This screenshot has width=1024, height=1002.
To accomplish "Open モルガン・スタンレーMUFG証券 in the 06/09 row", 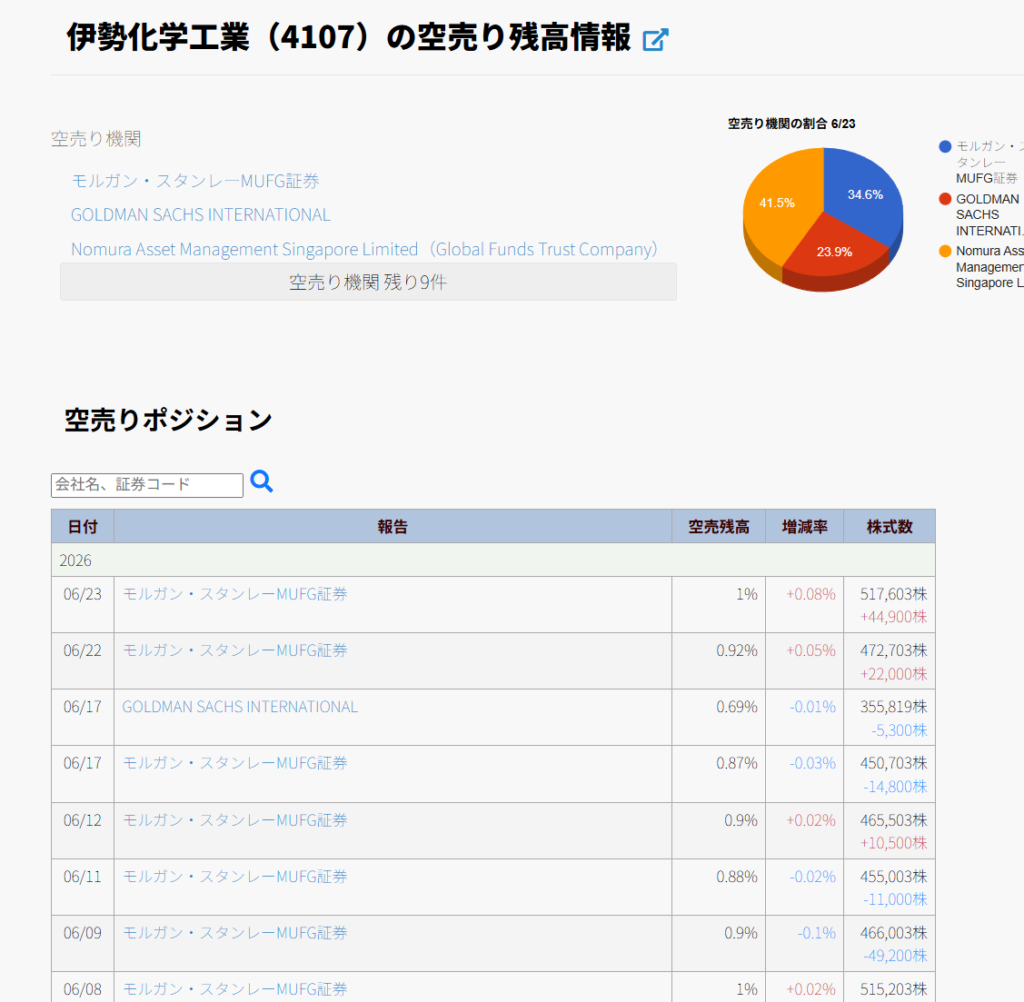I will click(235, 933).
